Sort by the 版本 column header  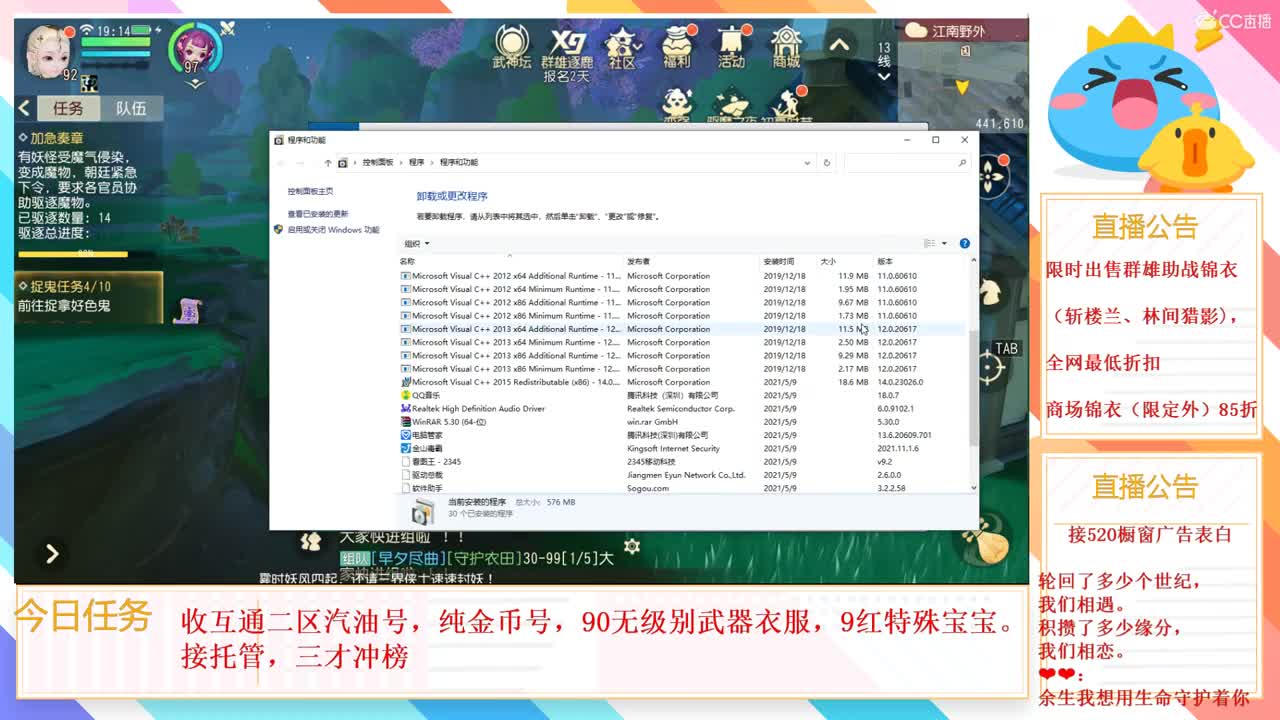(885, 261)
